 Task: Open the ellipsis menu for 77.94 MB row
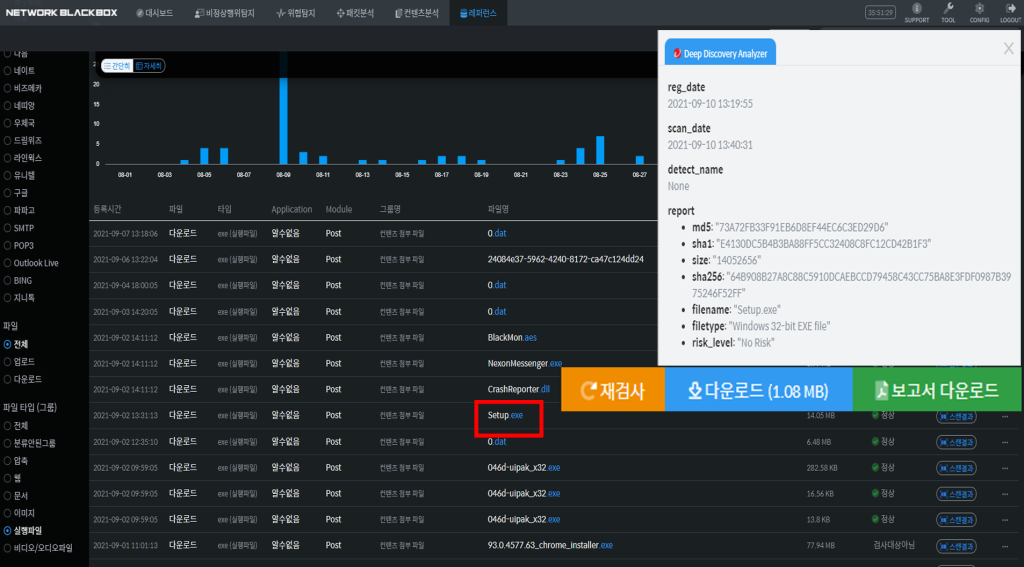click(1005, 545)
